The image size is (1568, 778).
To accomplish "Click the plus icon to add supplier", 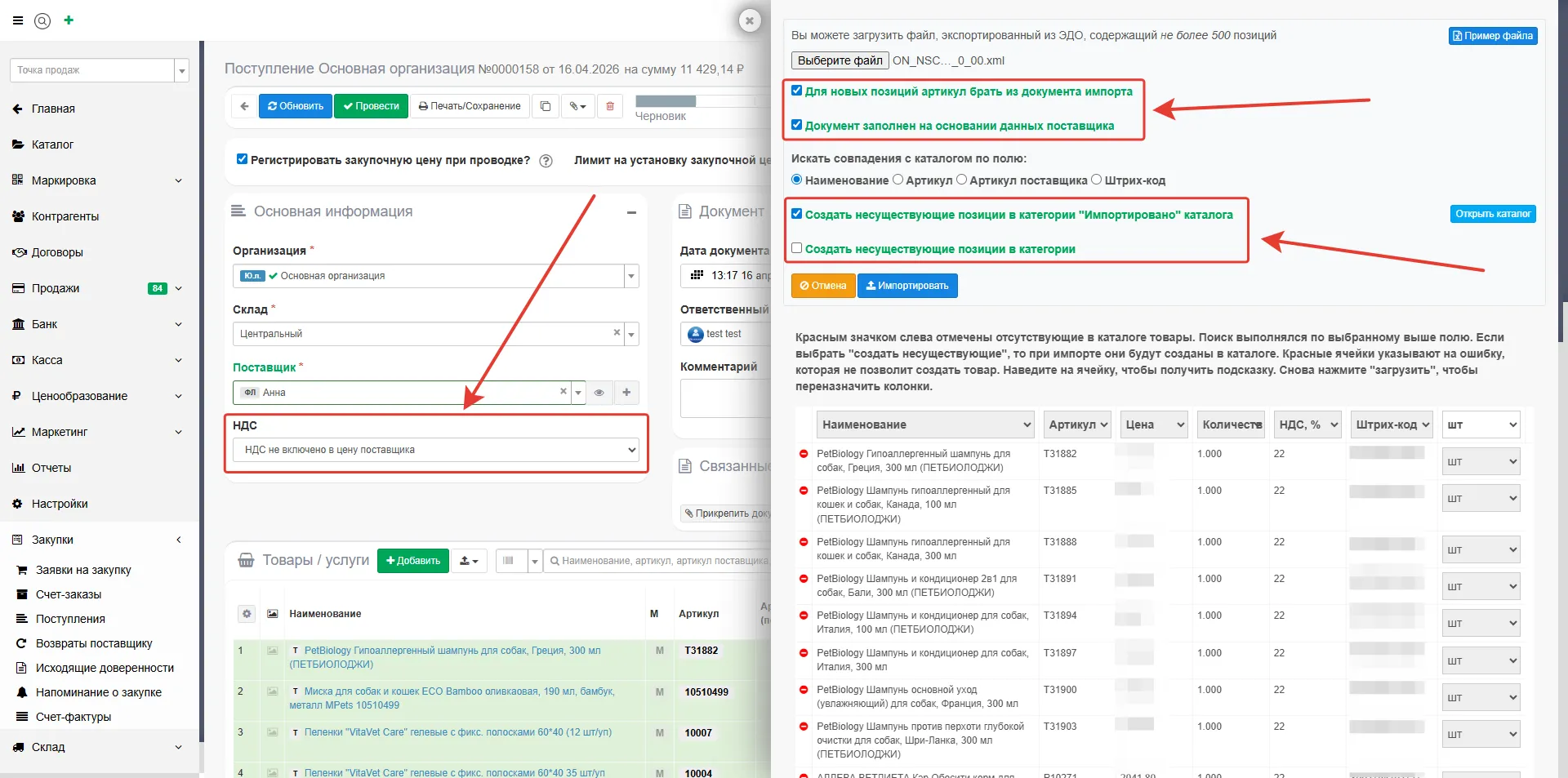I will pos(626,393).
